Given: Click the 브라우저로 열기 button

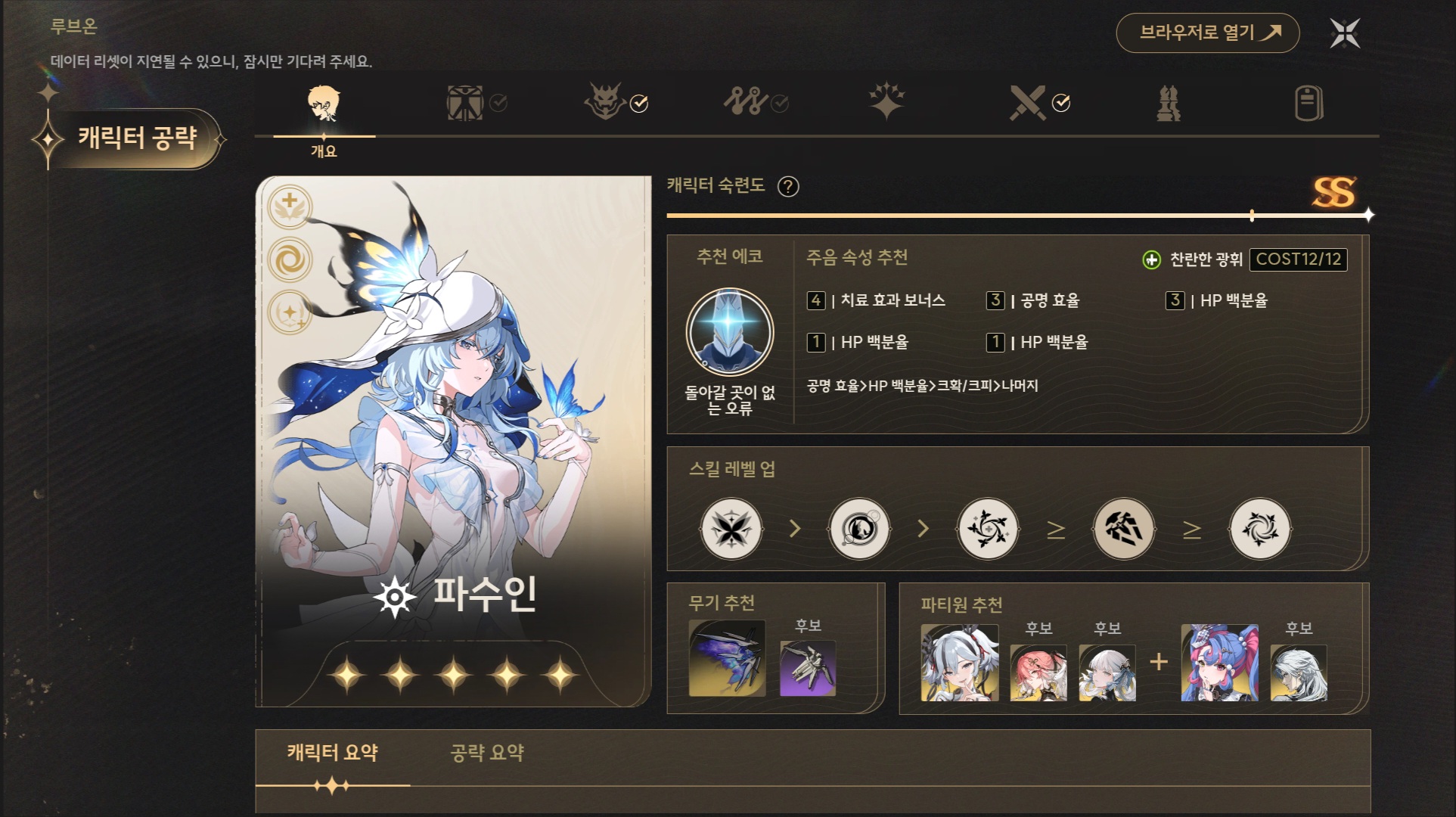Looking at the screenshot, I should (1208, 33).
